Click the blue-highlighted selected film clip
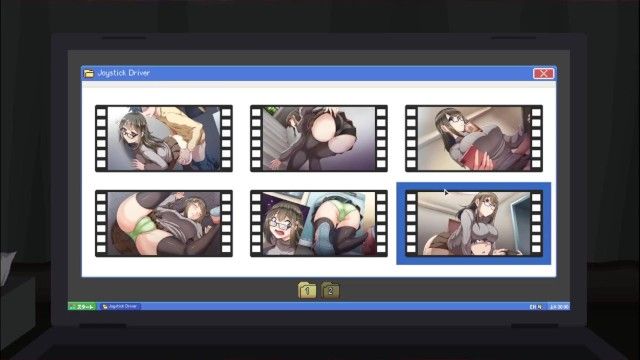 (474, 224)
